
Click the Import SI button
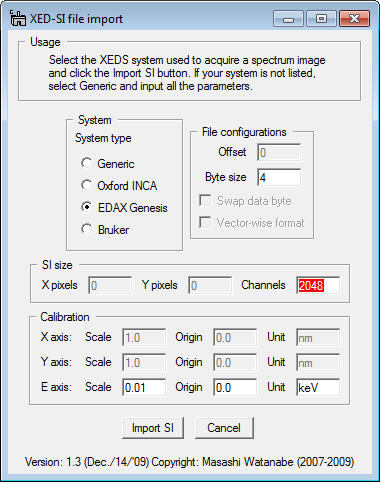coord(153,428)
